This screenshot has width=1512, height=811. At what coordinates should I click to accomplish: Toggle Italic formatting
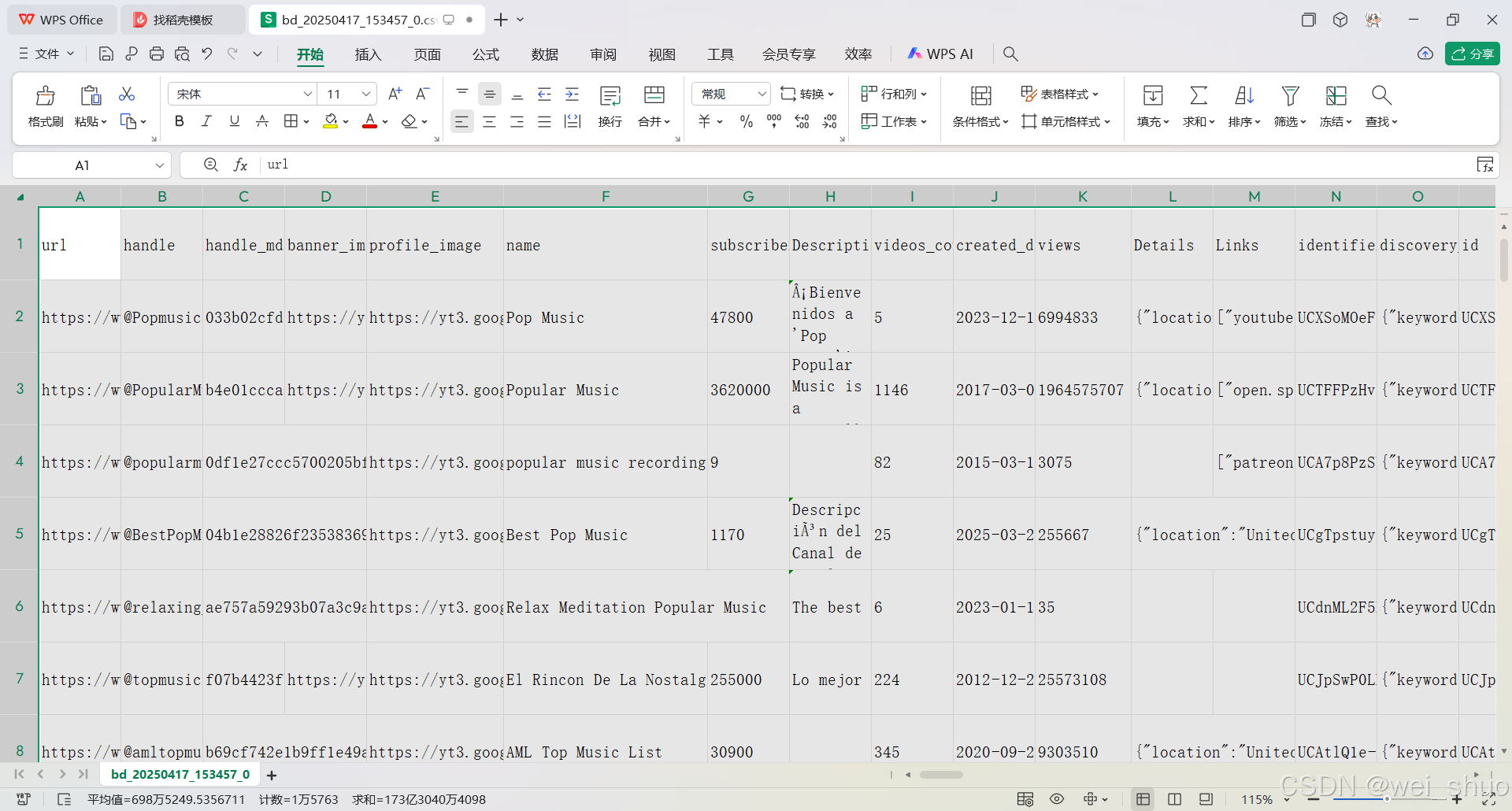pyautogui.click(x=206, y=121)
